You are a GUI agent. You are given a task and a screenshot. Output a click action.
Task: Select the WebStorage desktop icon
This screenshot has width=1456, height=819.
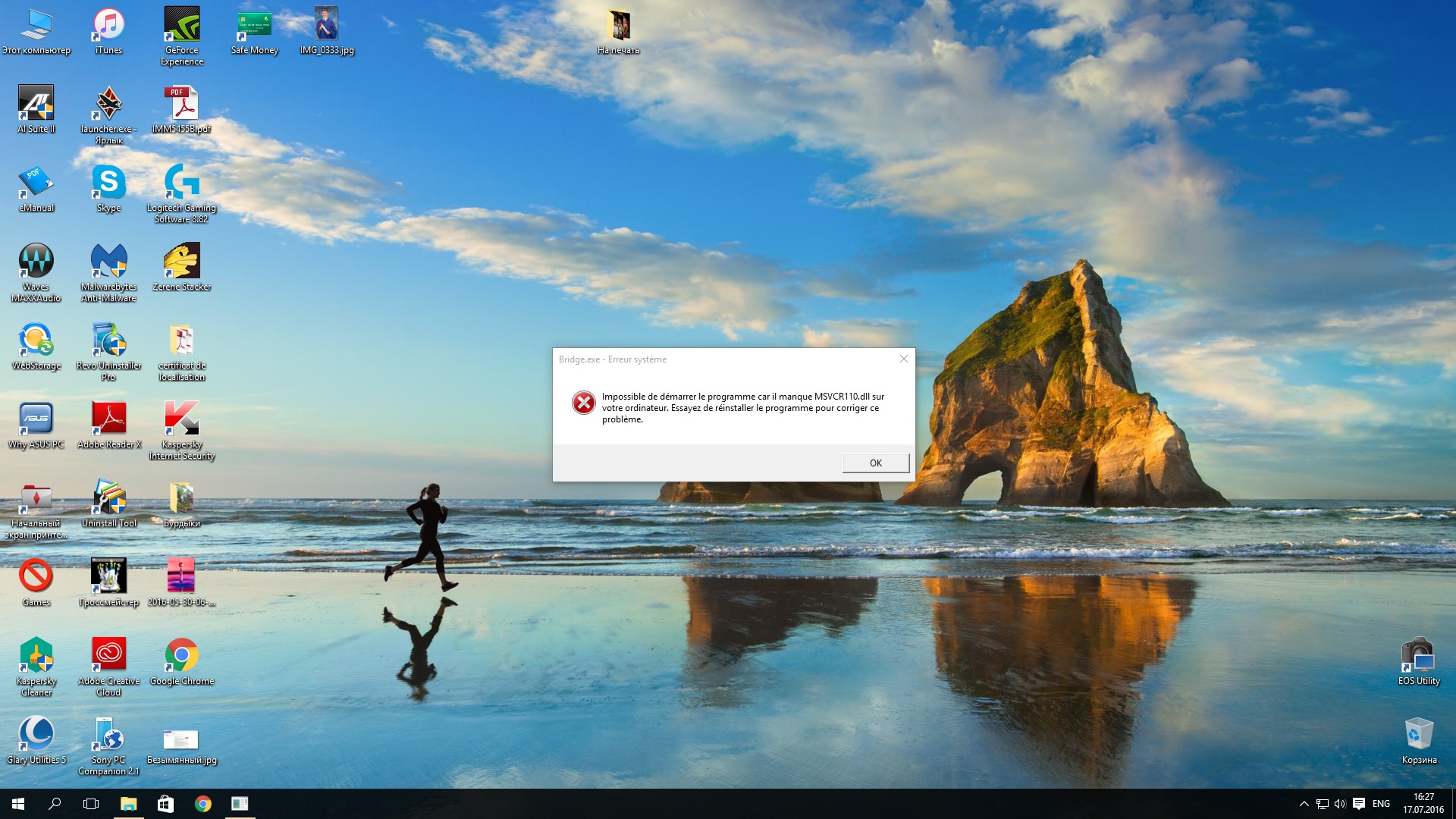(x=36, y=347)
